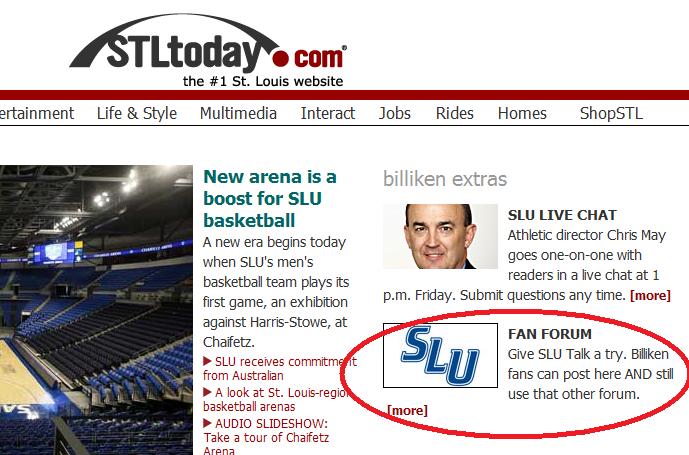Open the SLU logo thumbnail
The width and height of the screenshot is (689, 455).
[x=440, y=355]
